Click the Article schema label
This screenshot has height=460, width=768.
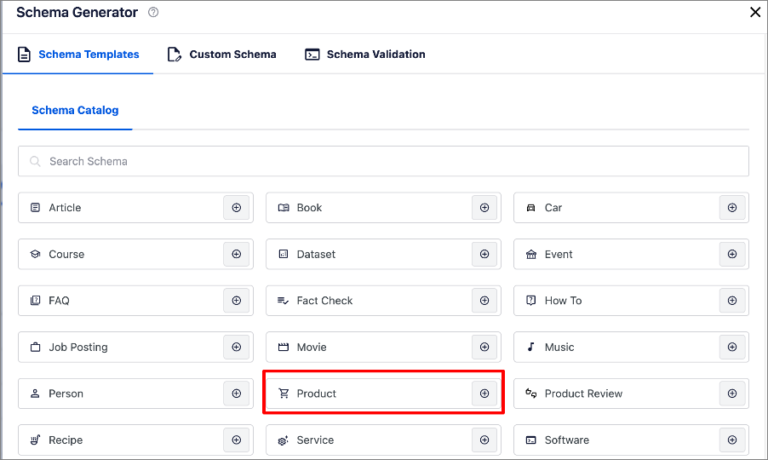pyautogui.click(x=65, y=208)
